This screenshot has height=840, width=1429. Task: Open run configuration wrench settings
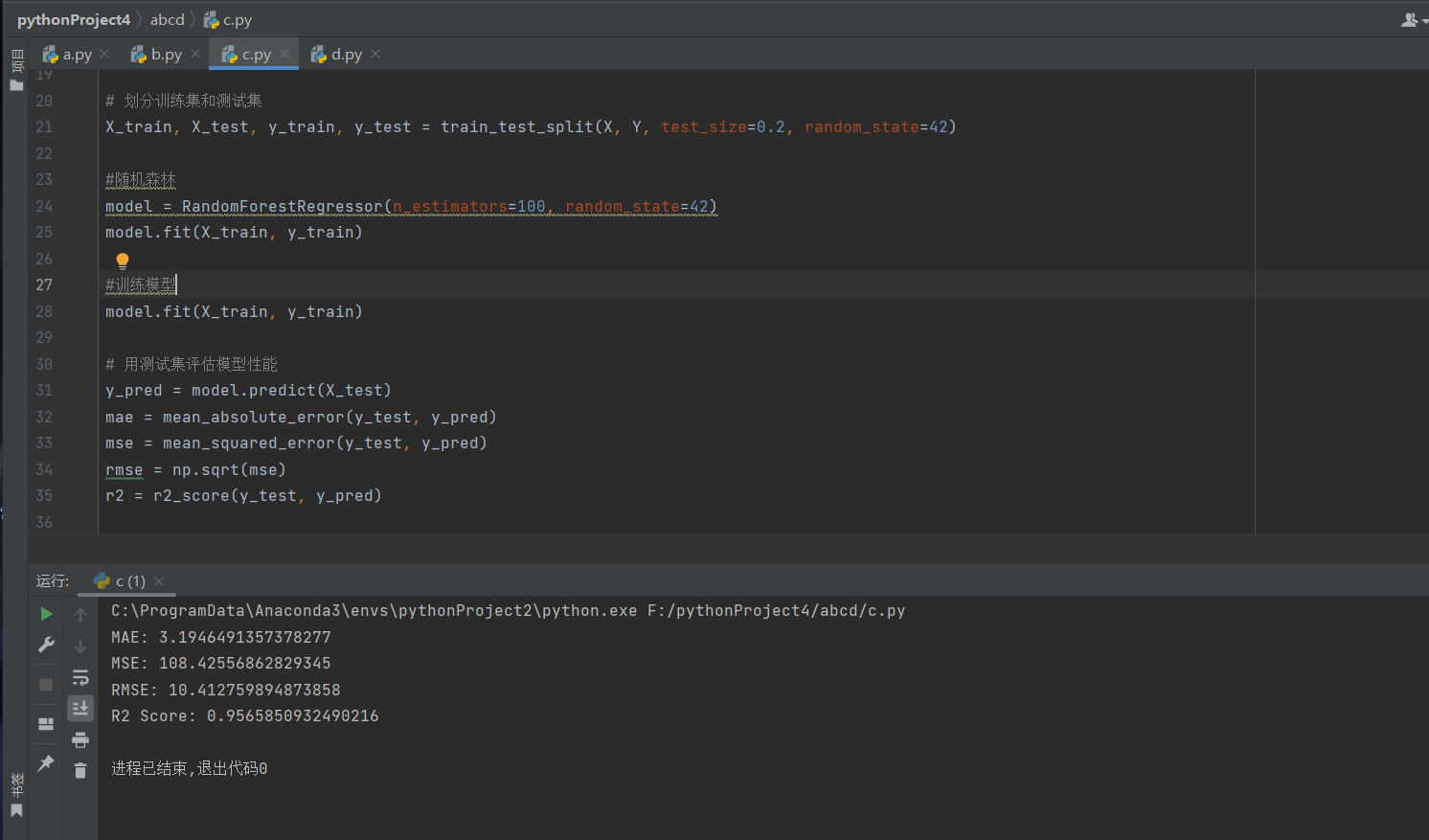pos(46,645)
